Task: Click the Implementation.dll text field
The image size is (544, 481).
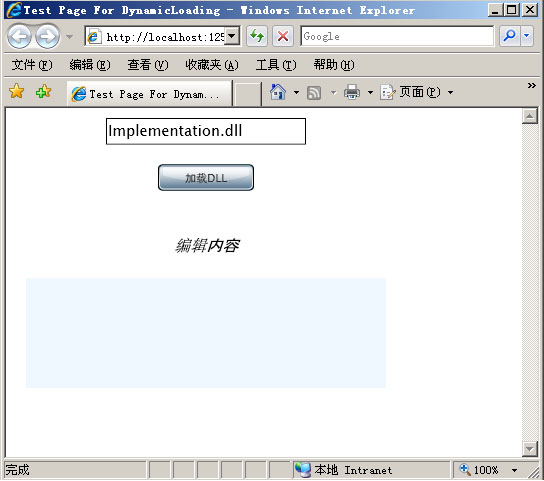Action: coord(206,131)
